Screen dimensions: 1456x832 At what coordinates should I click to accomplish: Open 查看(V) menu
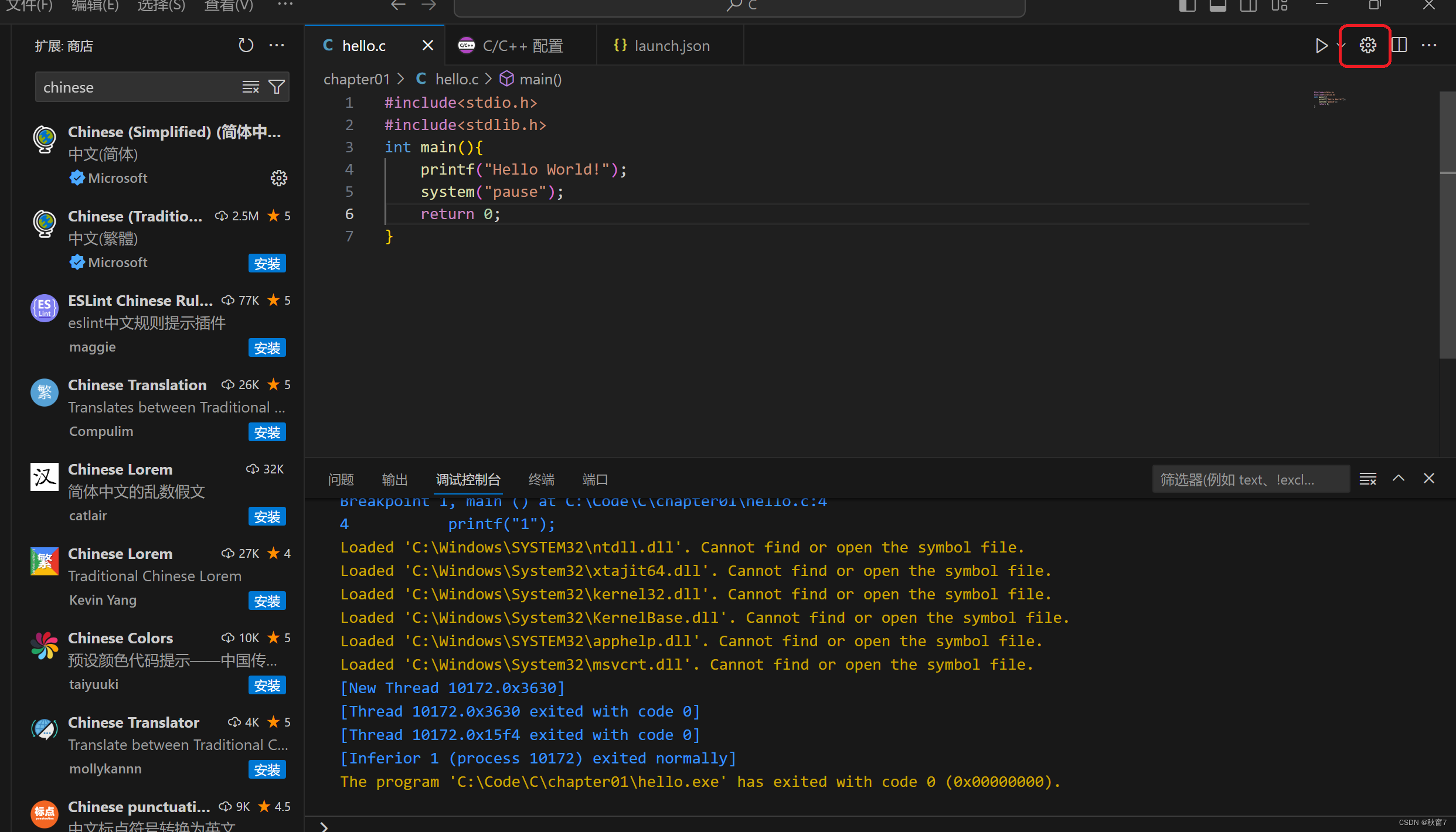229,6
